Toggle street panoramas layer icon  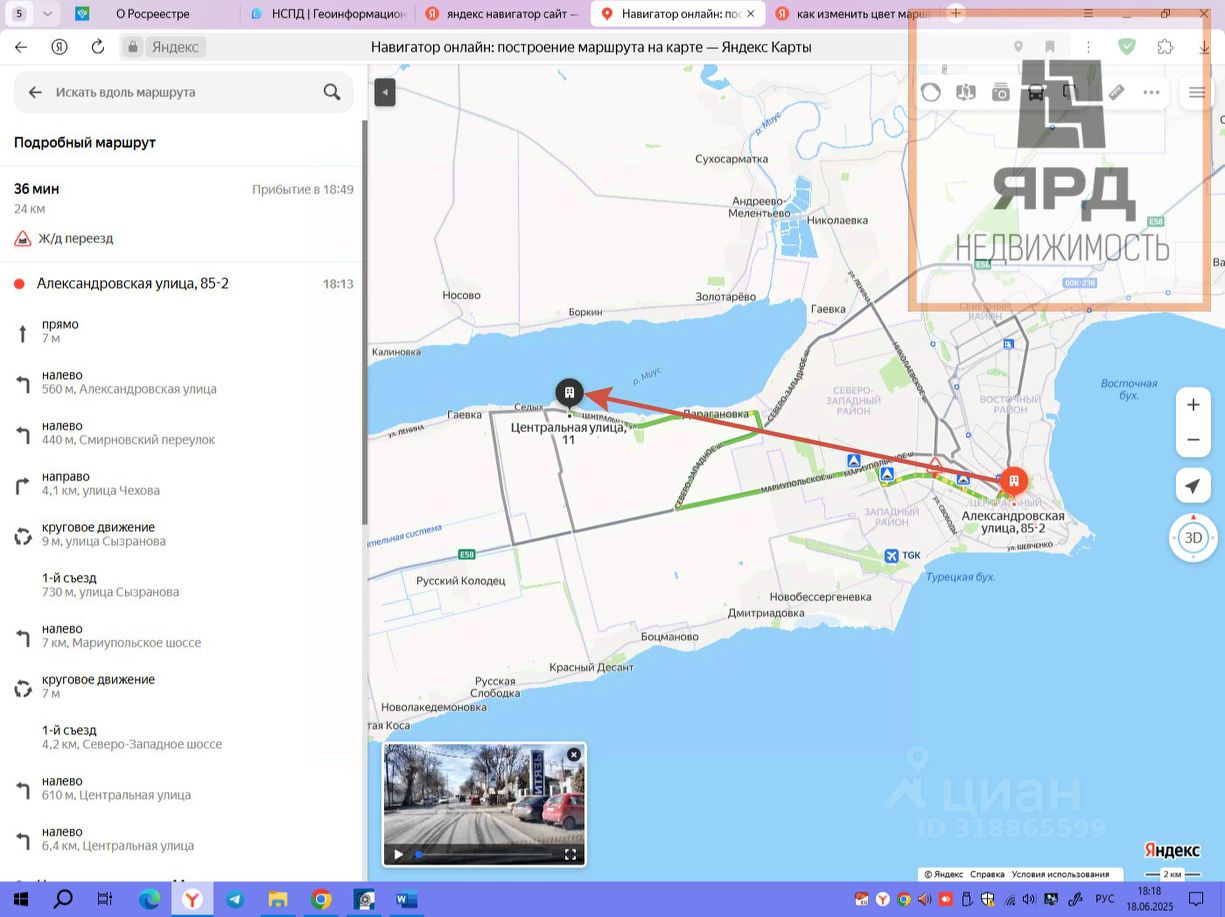click(965, 92)
